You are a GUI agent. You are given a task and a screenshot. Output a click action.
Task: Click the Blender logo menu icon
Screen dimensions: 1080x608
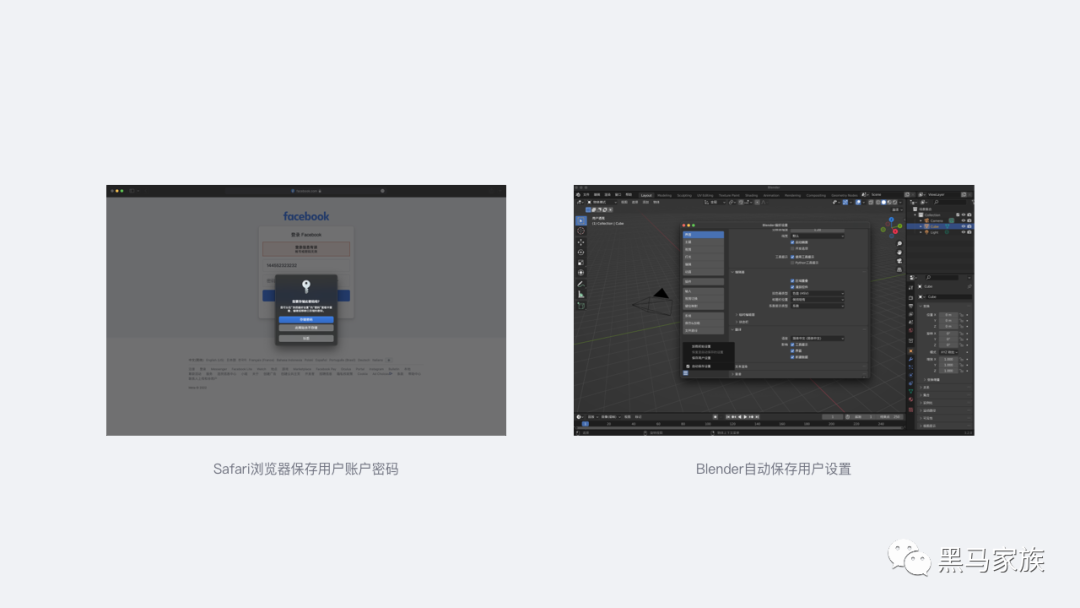pos(578,195)
